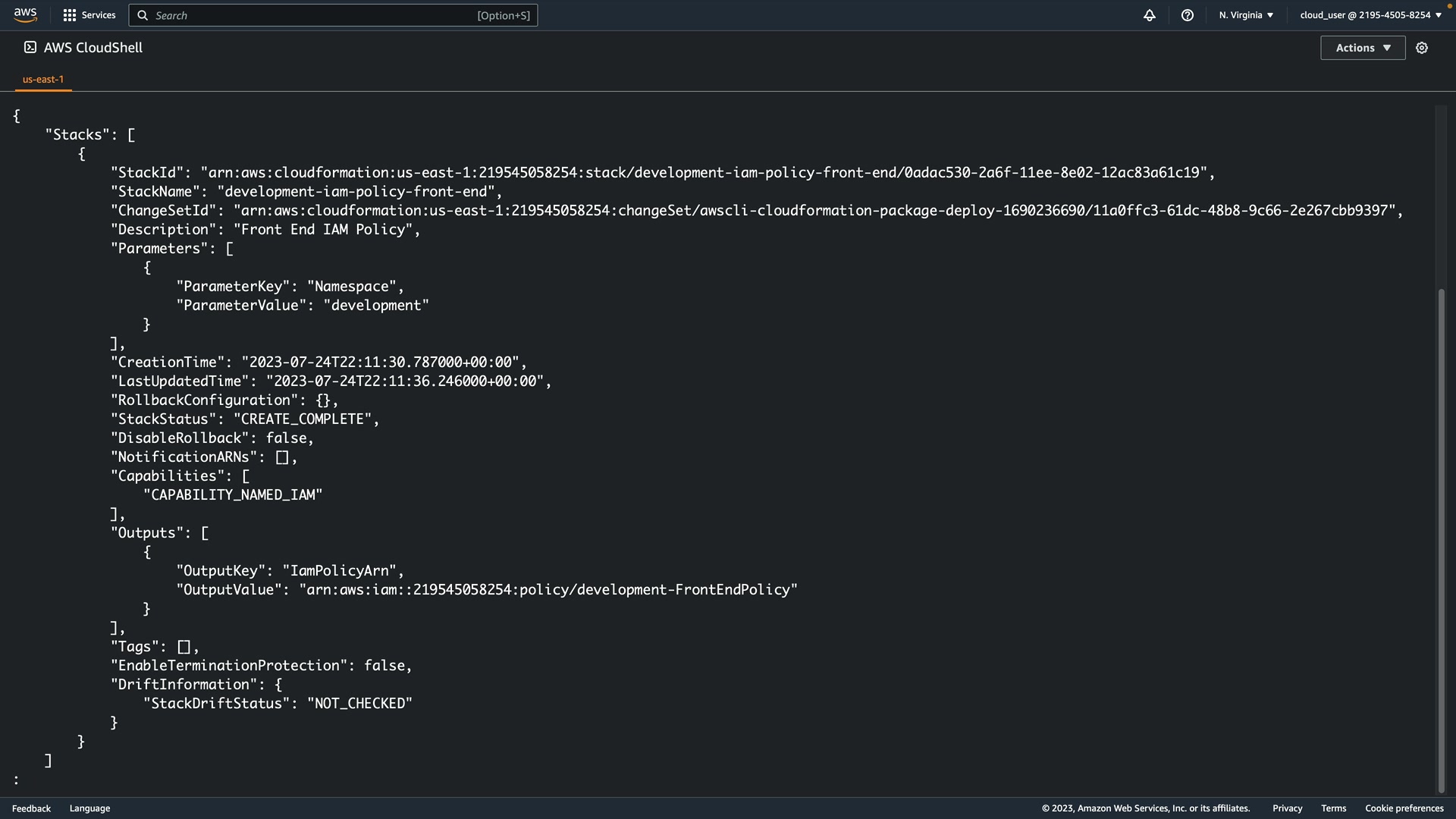Viewport: 1456px width, 819px height.
Task: Expand the Actions dropdown menu
Action: click(x=1363, y=48)
